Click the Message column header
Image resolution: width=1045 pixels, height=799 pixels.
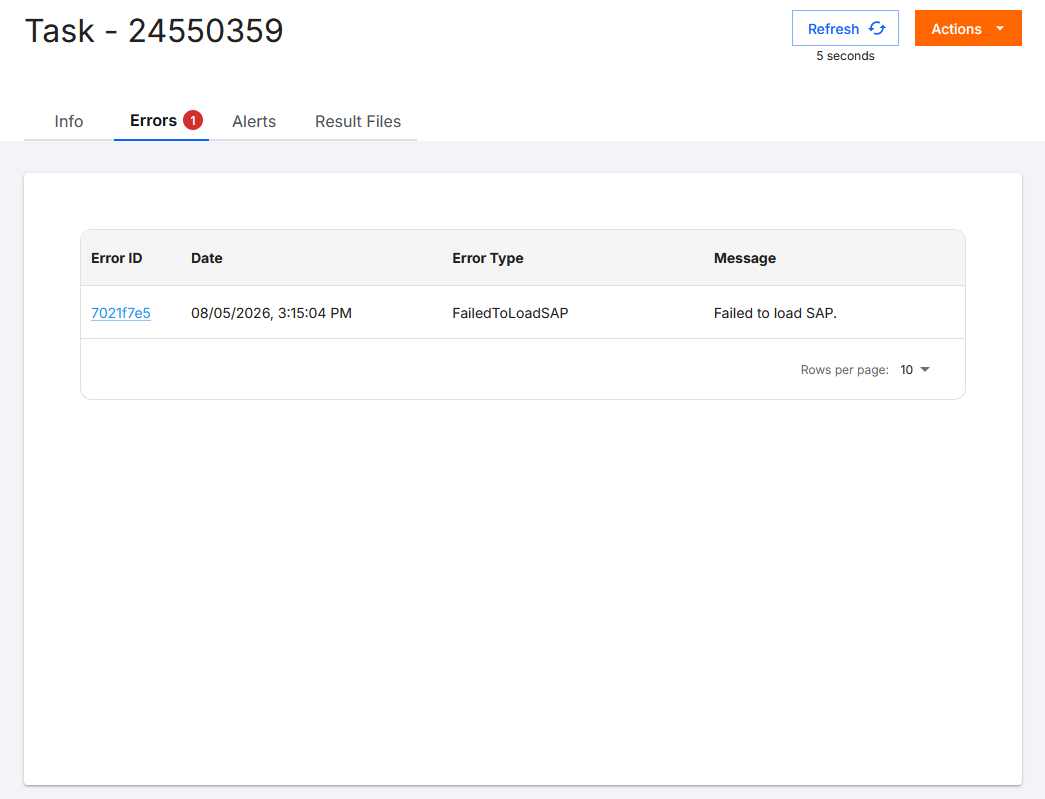(744, 258)
